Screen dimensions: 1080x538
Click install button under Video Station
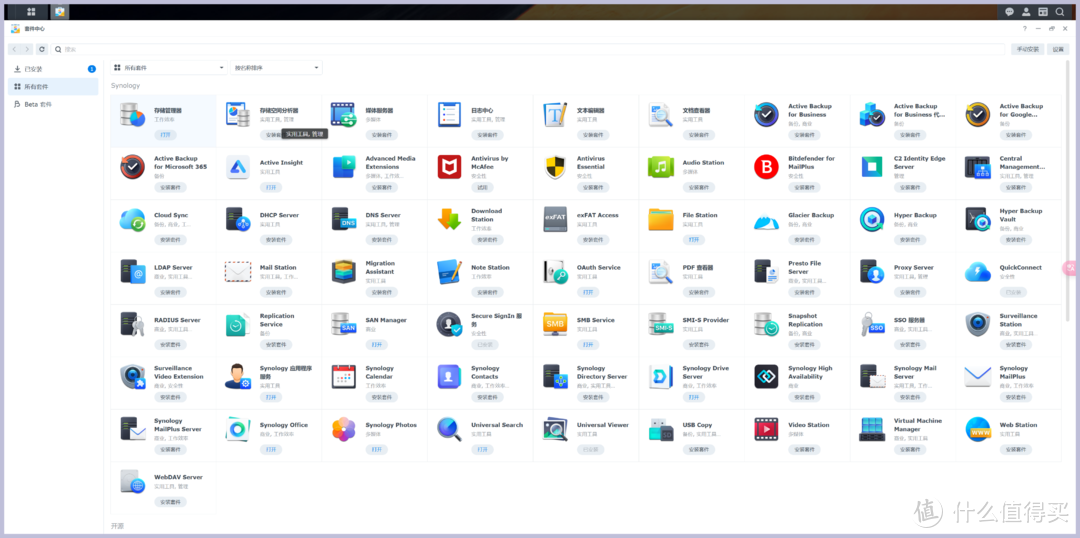(x=804, y=449)
